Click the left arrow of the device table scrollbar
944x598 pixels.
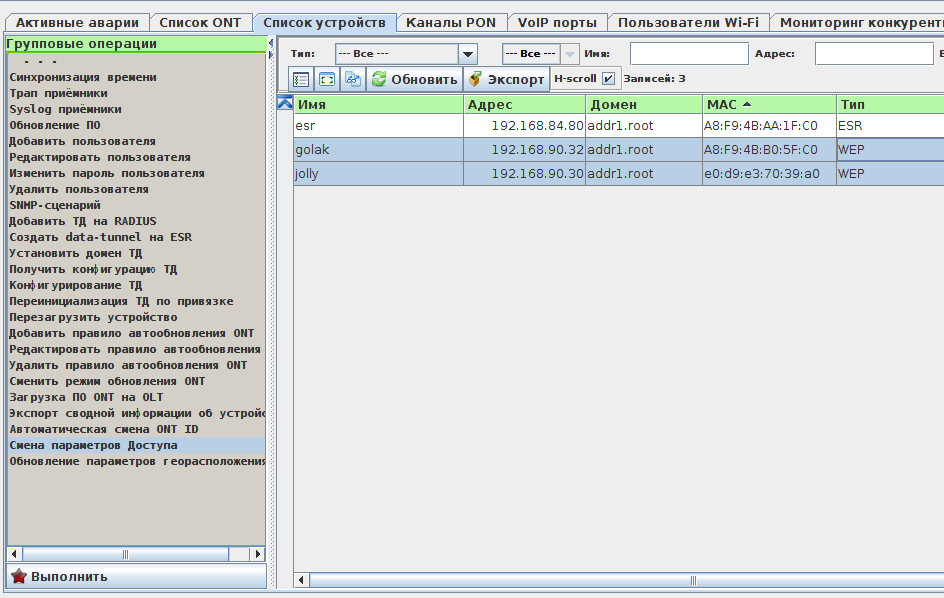point(302,581)
